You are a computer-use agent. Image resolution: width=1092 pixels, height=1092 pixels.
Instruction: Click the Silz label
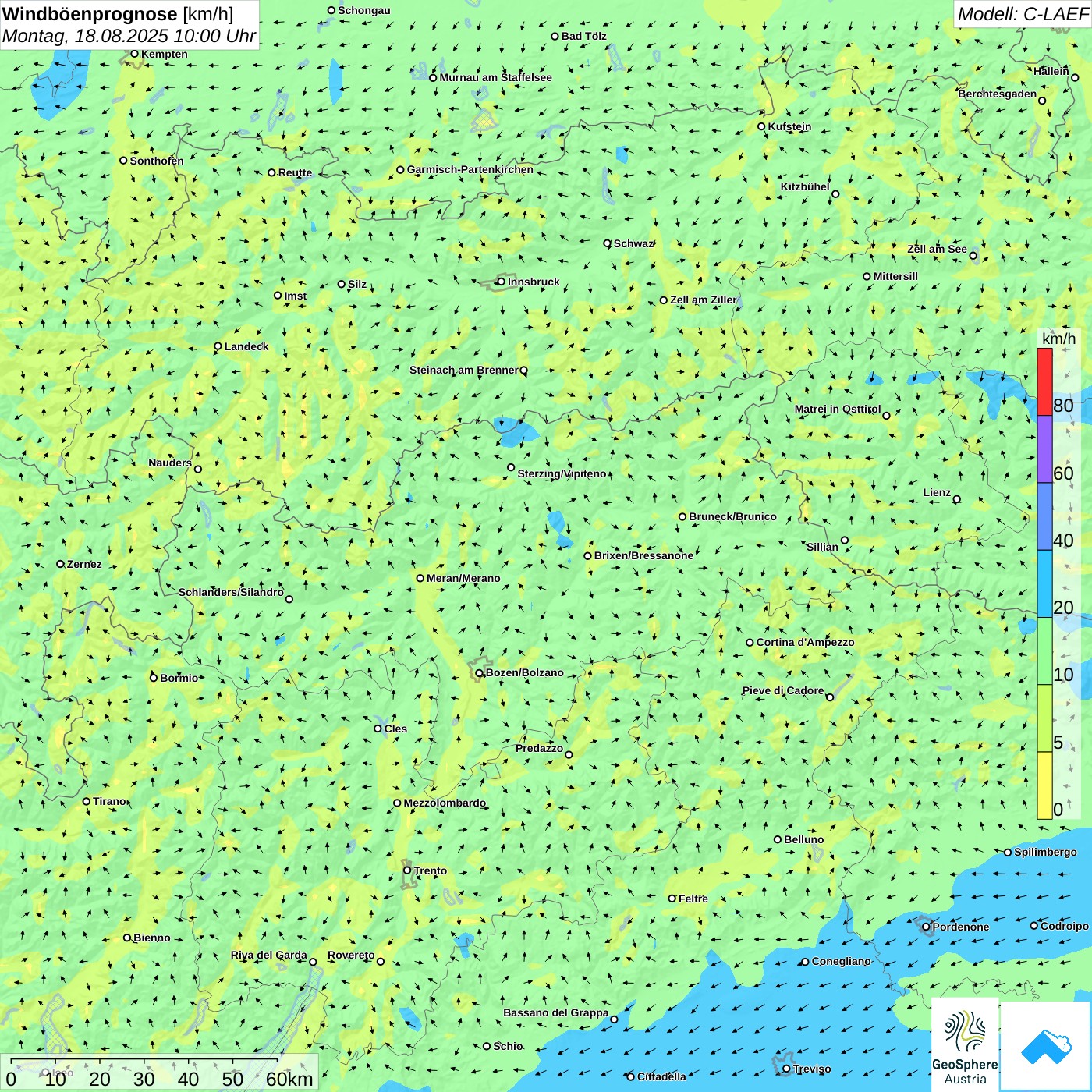click(357, 284)
